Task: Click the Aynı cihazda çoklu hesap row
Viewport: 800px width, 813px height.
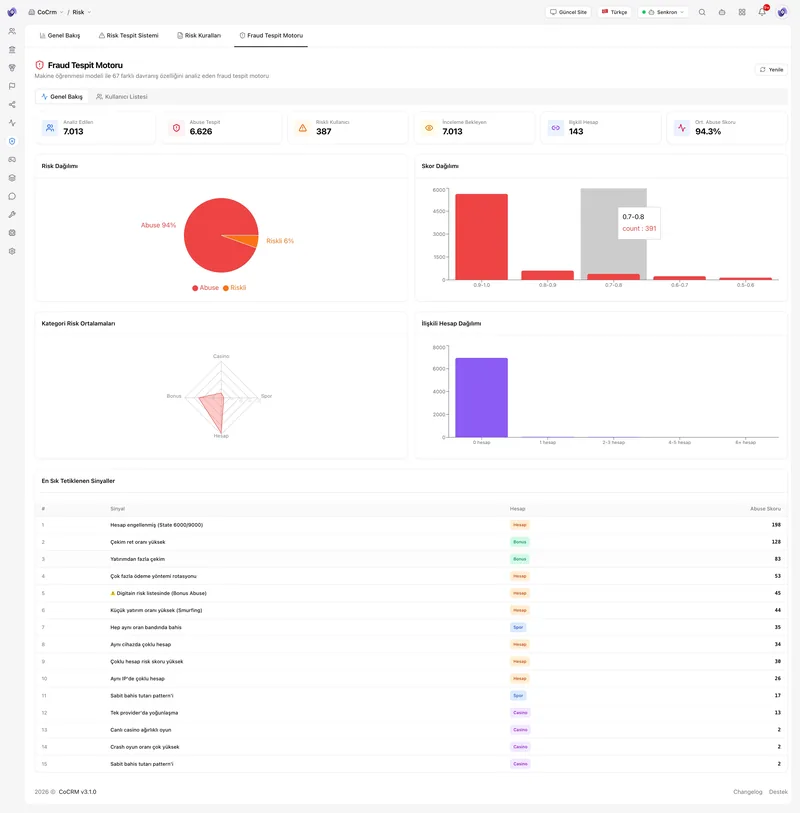Action: (411, 644)
